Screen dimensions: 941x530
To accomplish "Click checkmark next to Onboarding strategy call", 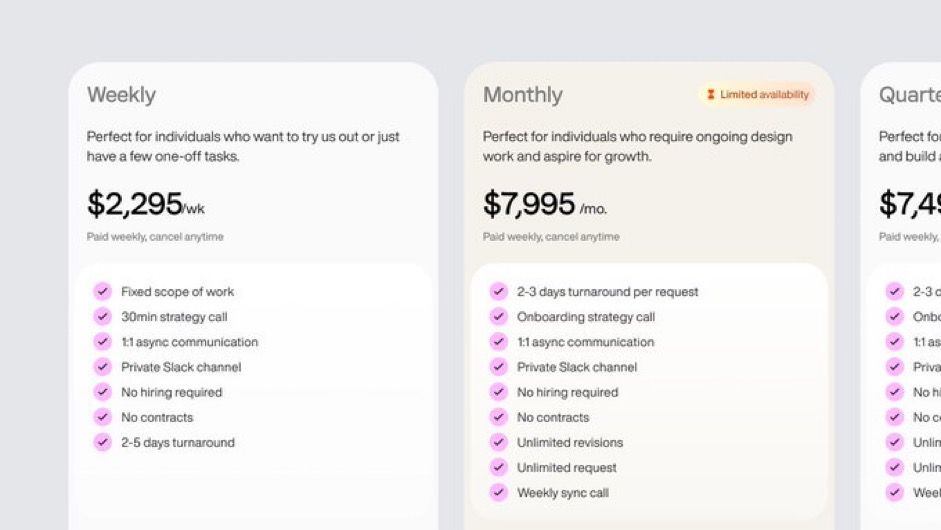I will 498,316.
